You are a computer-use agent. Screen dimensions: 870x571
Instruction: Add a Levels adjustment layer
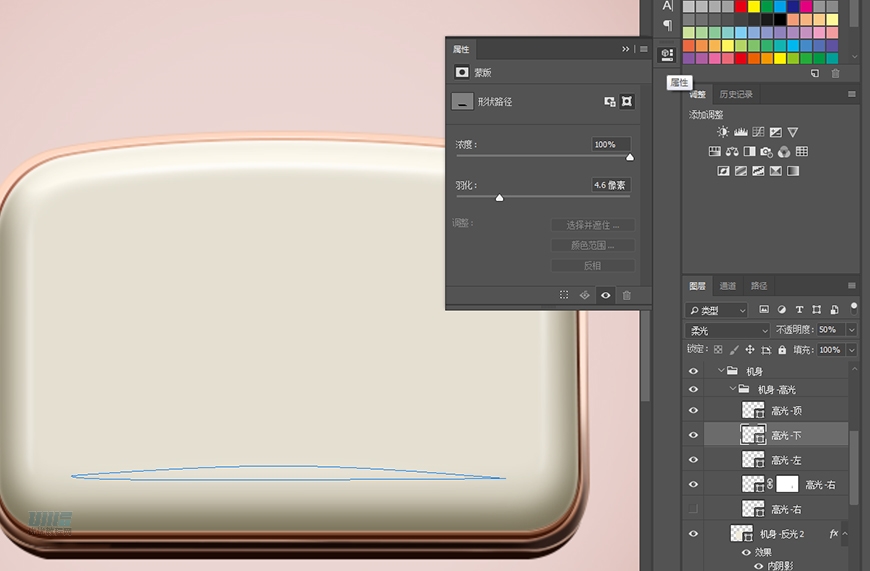coord(741,132)
